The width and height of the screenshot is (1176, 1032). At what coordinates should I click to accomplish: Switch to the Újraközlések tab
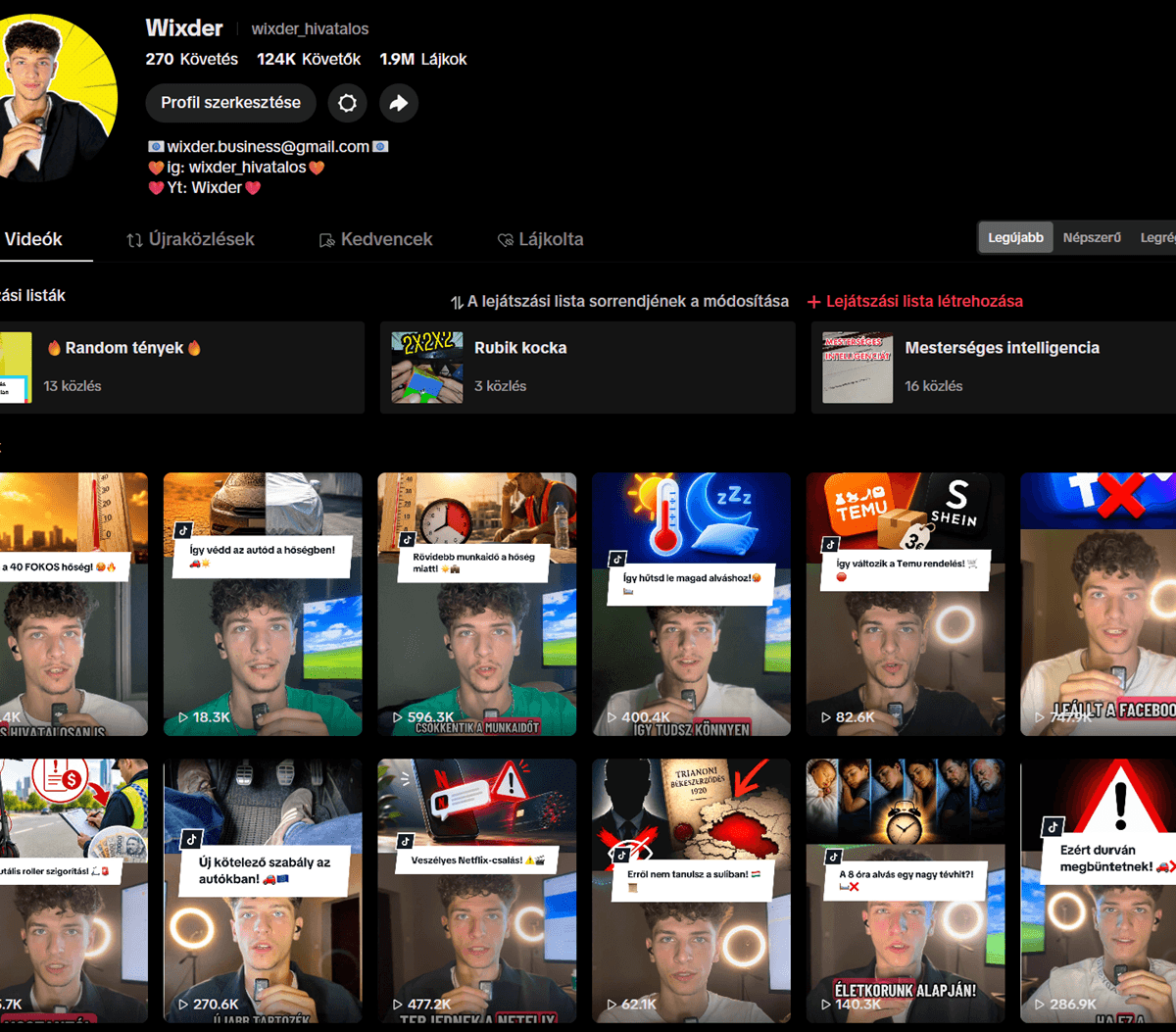(x=190, y=239)
